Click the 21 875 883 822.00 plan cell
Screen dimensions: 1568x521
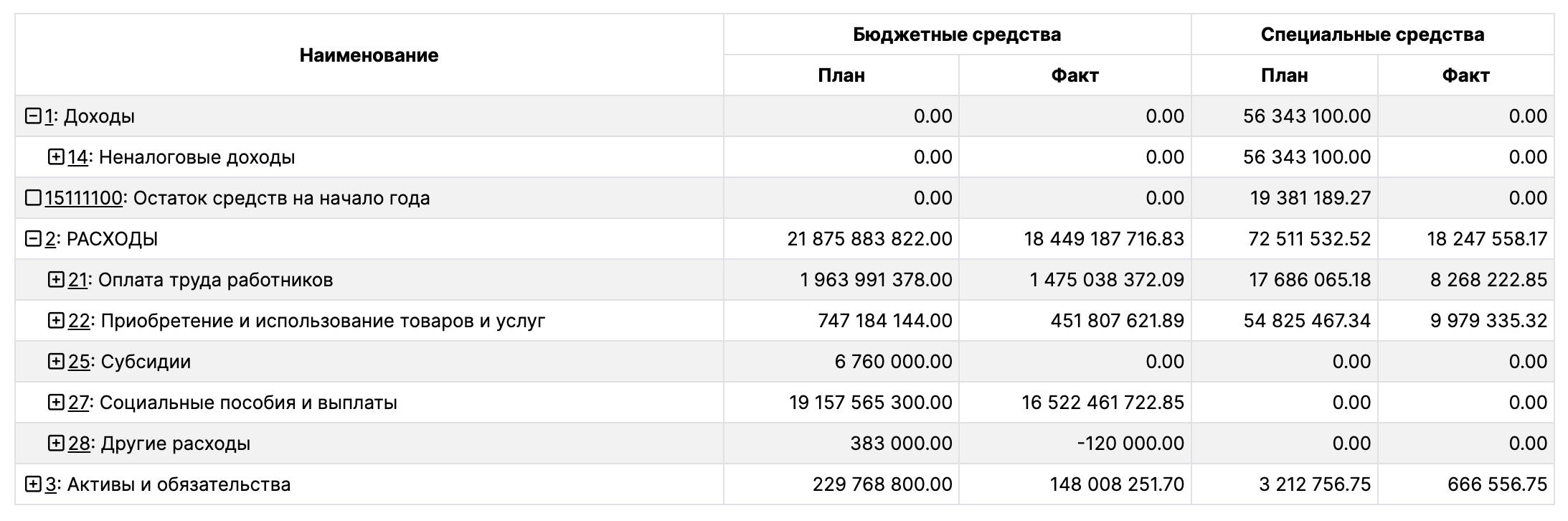[x=869, y=239]
